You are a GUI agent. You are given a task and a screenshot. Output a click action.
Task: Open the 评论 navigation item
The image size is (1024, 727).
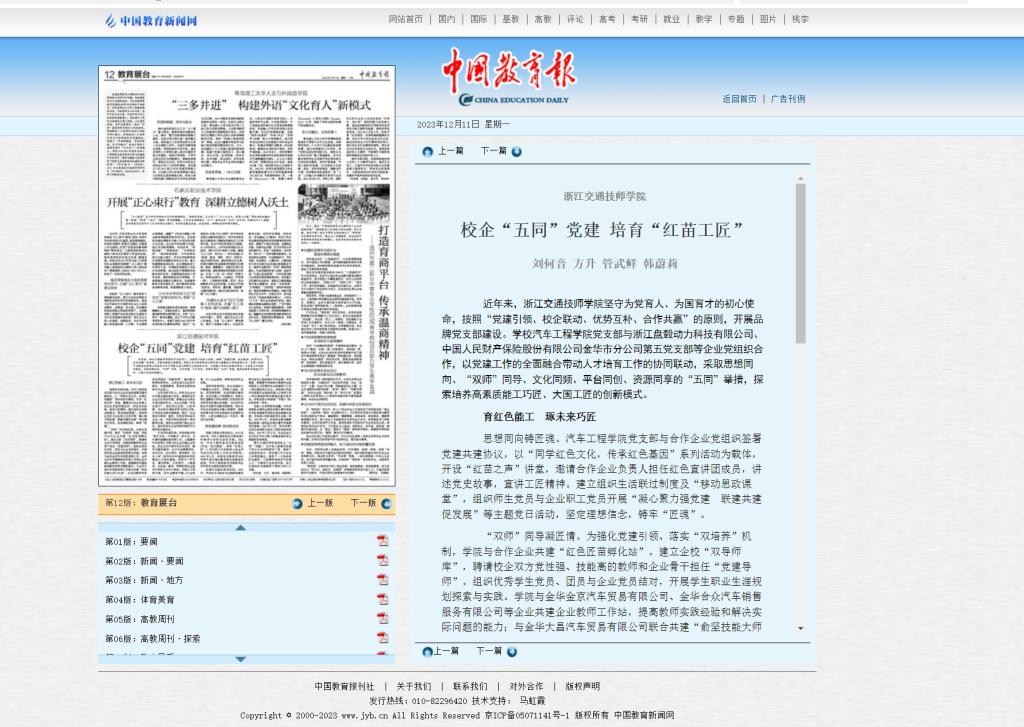click(575, 20)
